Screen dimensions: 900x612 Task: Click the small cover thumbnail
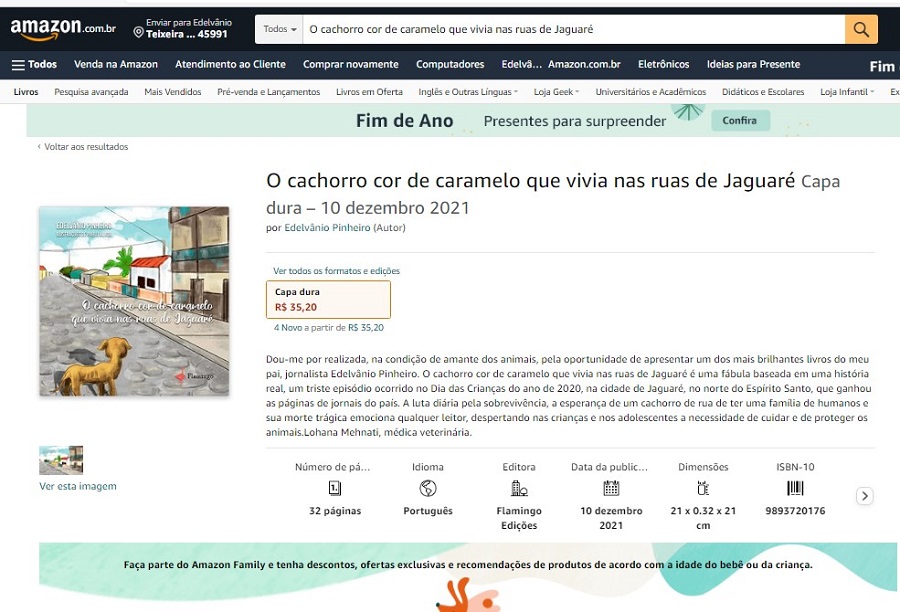coord(61,460)
